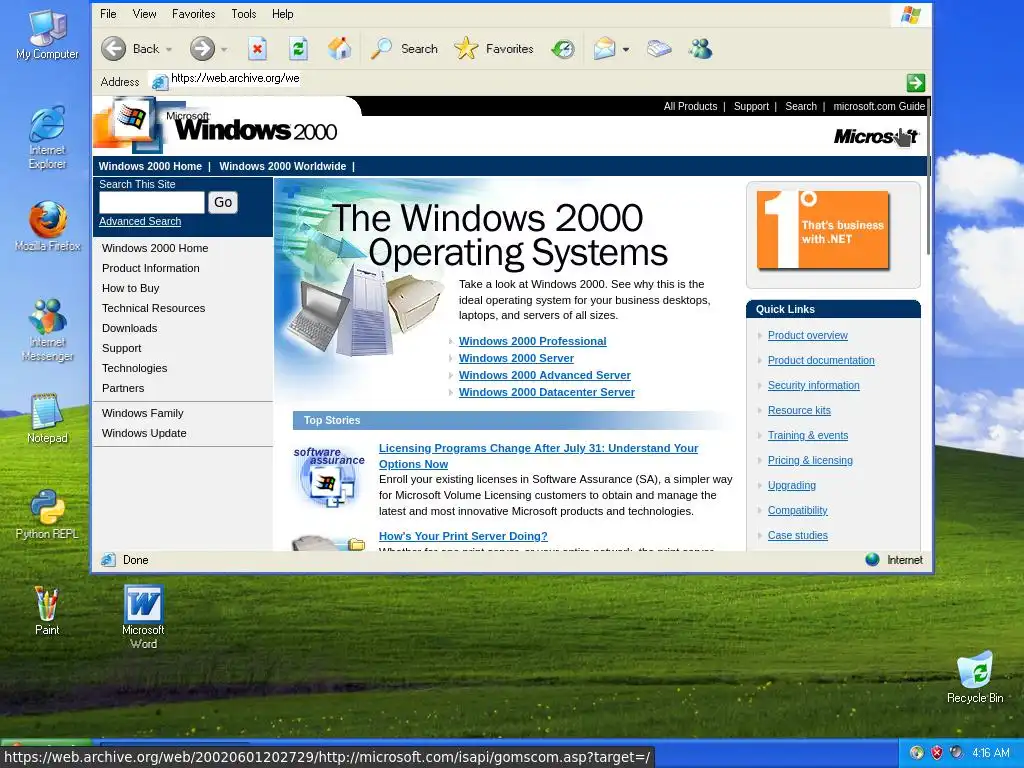The width and height of the screenshot is (1024, 768).
Task: Open the Product overview quick link
Action: pos(808,335)
